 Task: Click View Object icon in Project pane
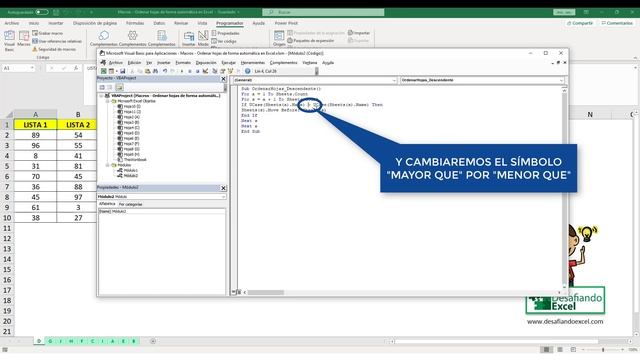point(110,87)
